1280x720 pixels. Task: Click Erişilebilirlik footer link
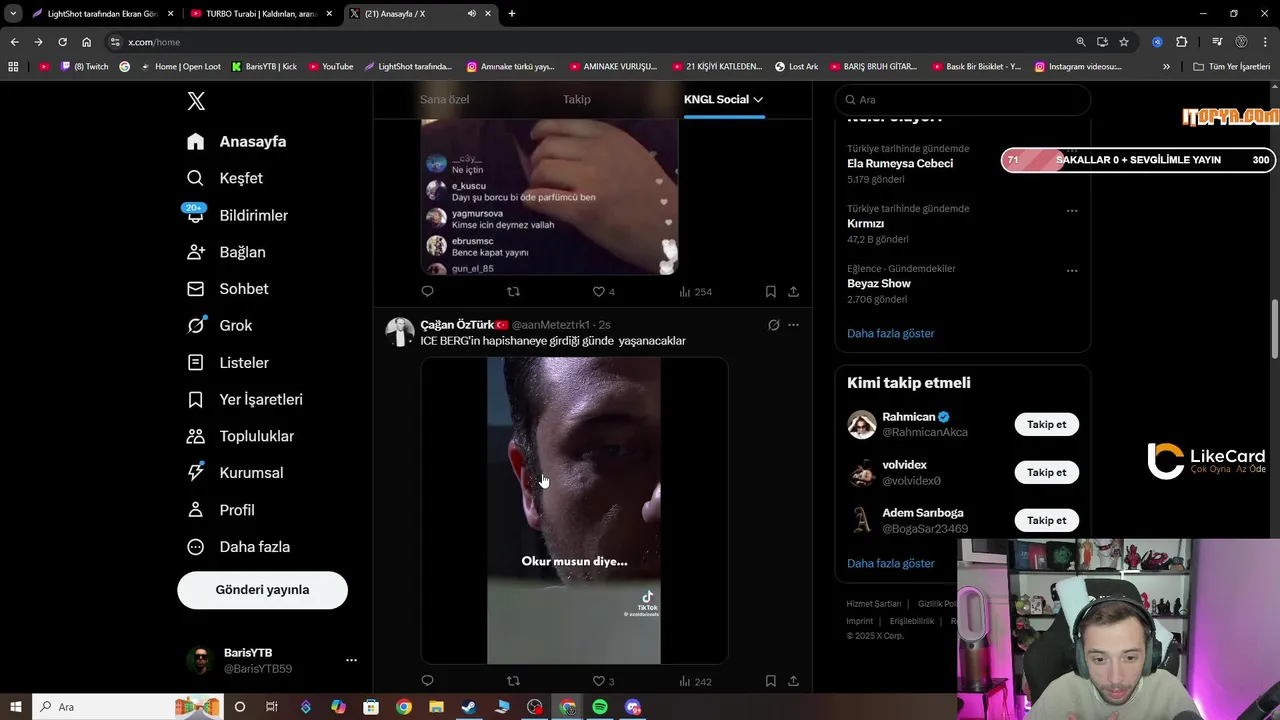[x=911, y=621]
